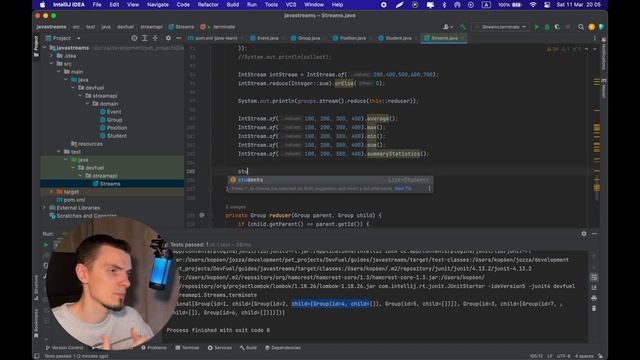The width and height of the screenshot is (640, 360).
Task: Open Apple menu
Action: point(42,5)
